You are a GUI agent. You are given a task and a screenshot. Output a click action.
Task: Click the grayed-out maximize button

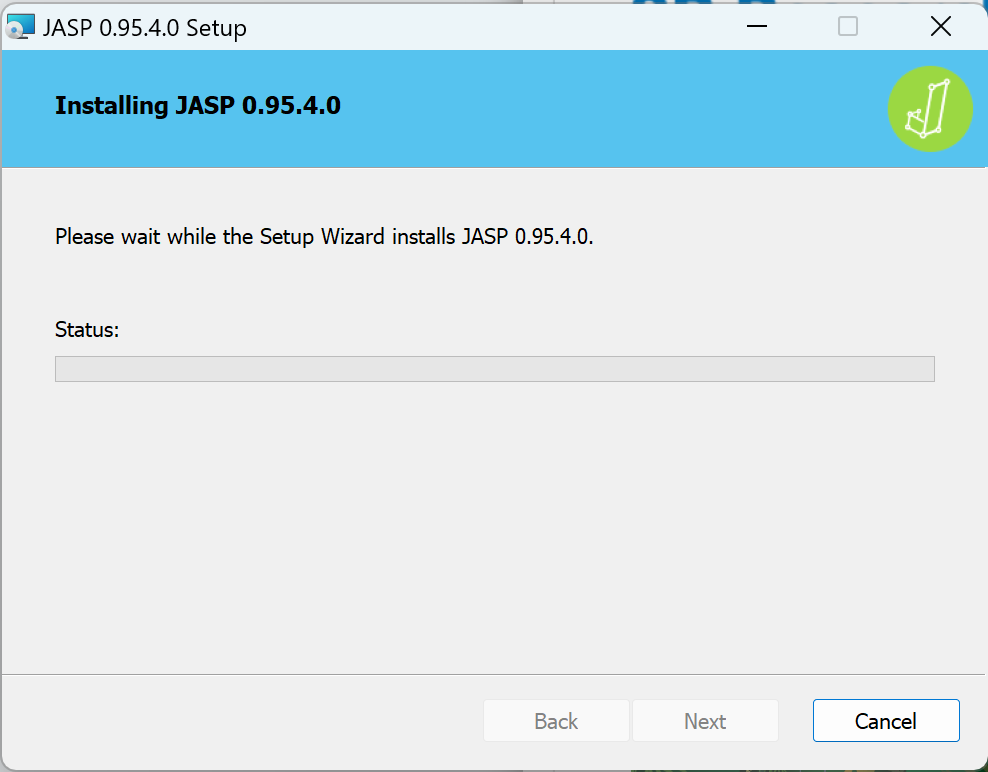[848, 27]
